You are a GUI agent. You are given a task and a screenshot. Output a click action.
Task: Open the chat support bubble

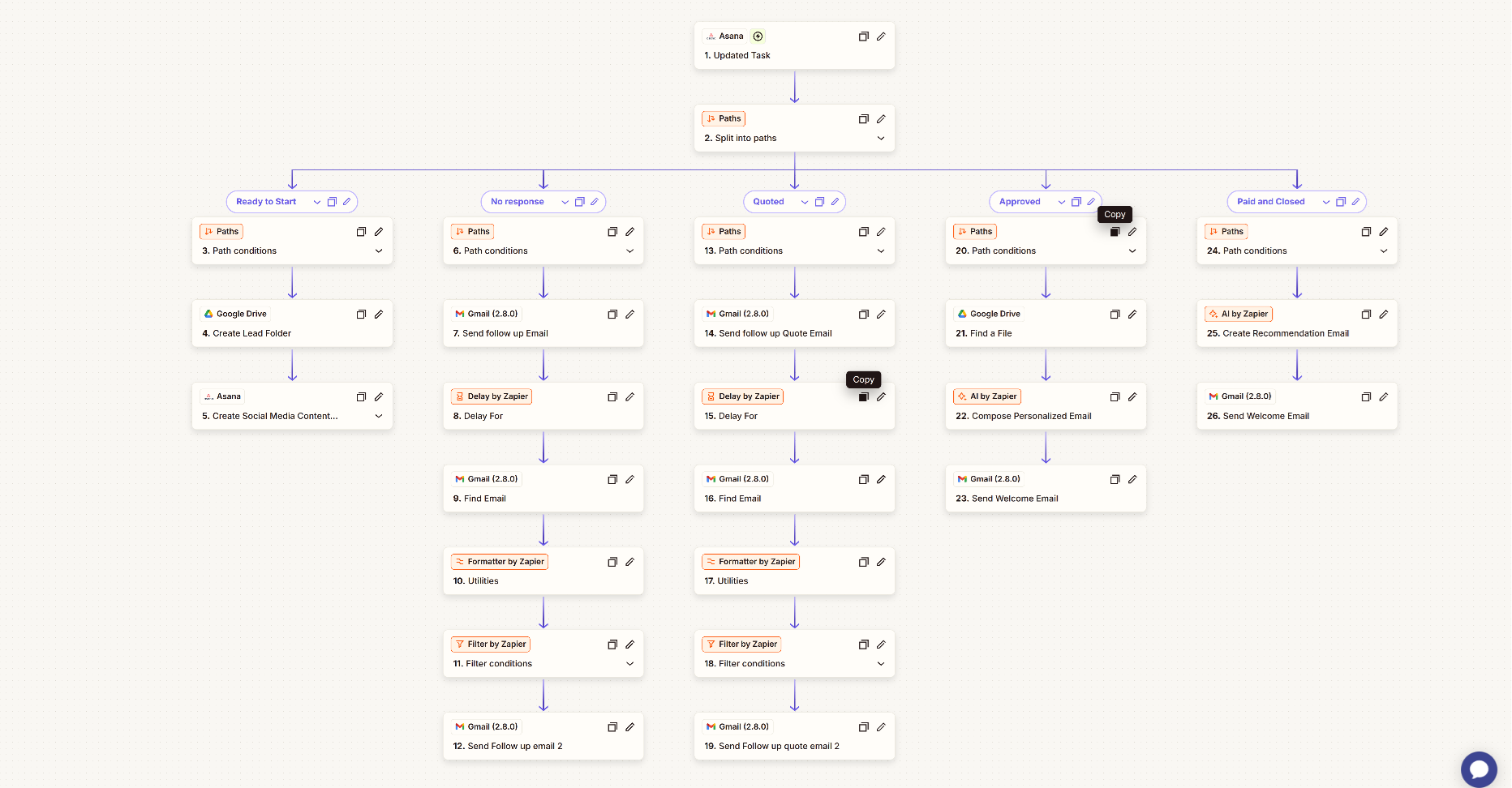(1479, 769)
